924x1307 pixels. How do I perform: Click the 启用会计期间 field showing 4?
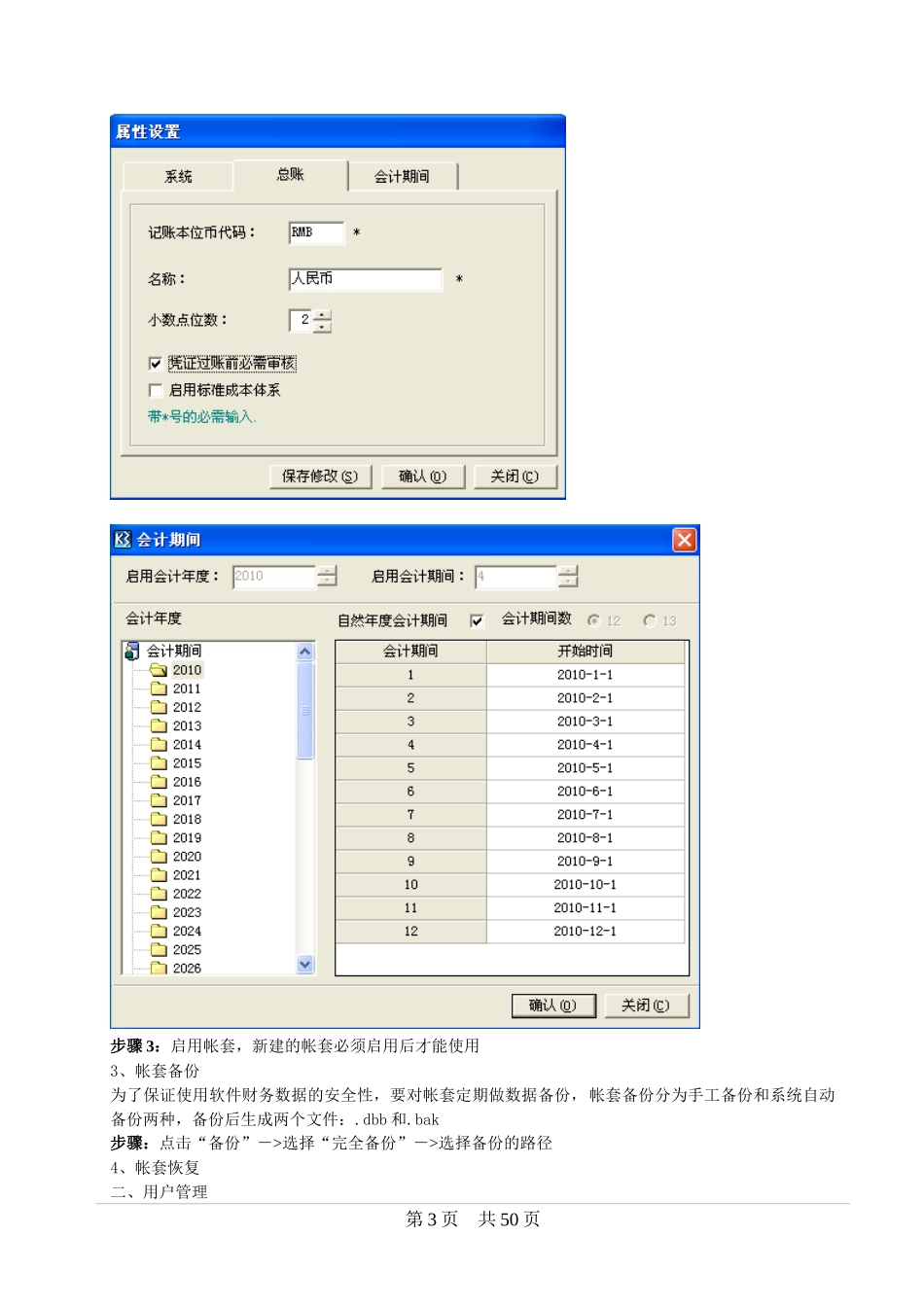click(x=515, y=577)
